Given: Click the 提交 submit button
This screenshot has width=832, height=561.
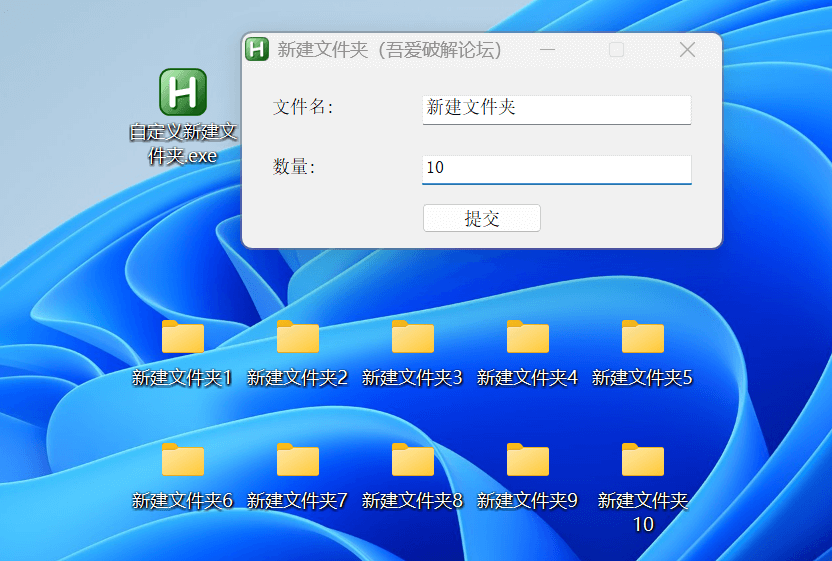Looking at the screenshot, I should pos(482,218).
